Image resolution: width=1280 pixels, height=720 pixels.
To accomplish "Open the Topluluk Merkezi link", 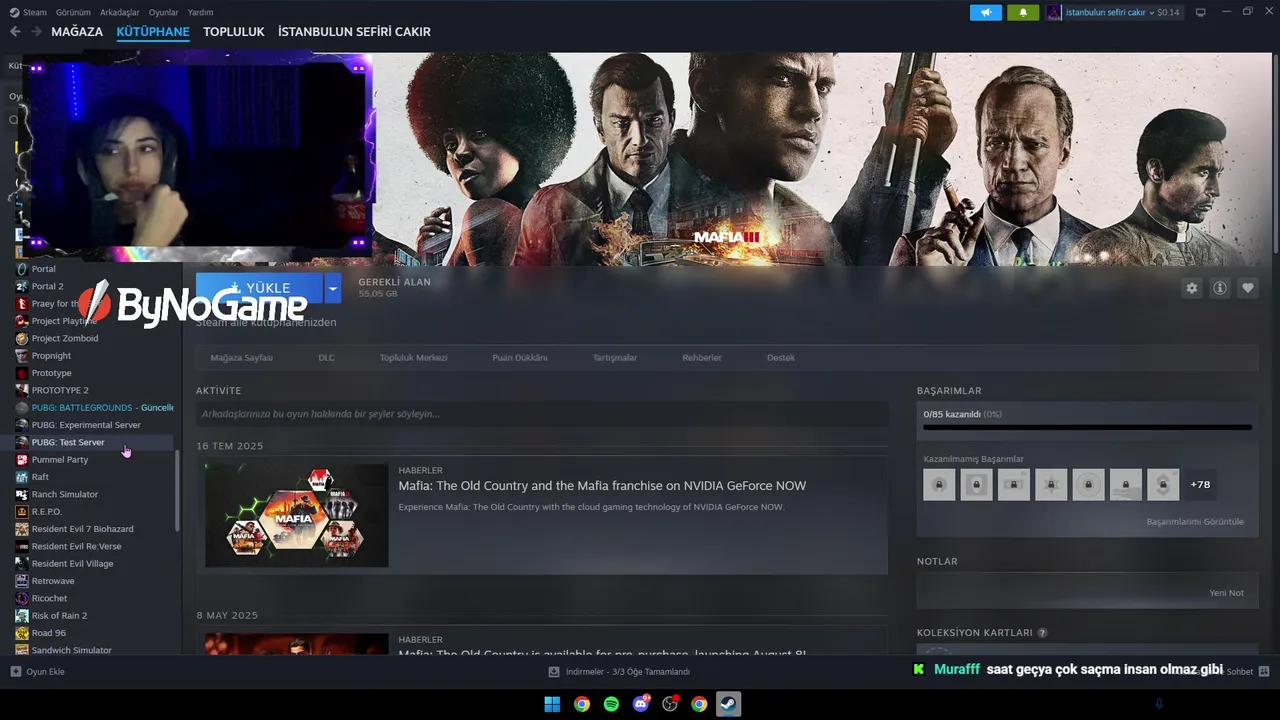I will tap(413, 357).
